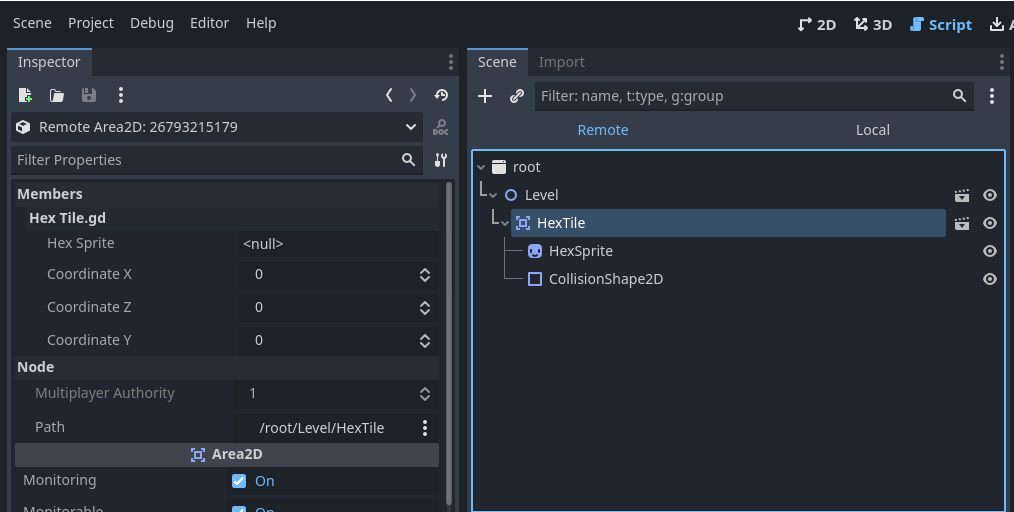Viewport: 1014px width, 512px height.
Task: Toggle visibility of the CollisionShape2D node
Action: (x=989, y=279)
